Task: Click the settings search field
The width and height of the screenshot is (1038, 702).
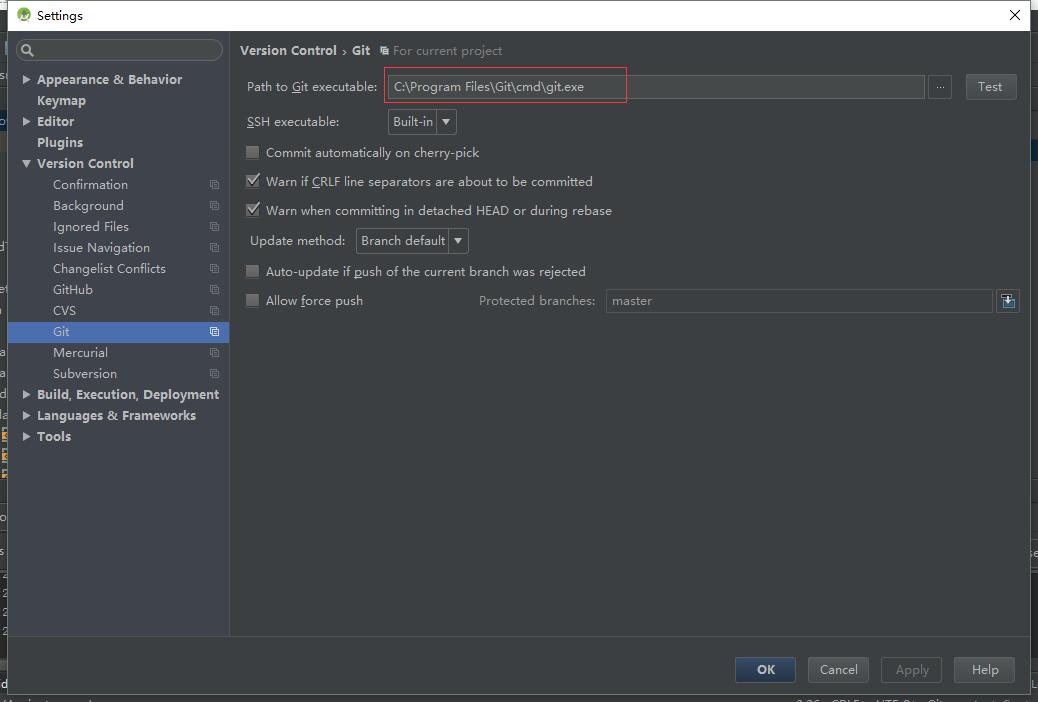Action: click(x=119, y=50)
